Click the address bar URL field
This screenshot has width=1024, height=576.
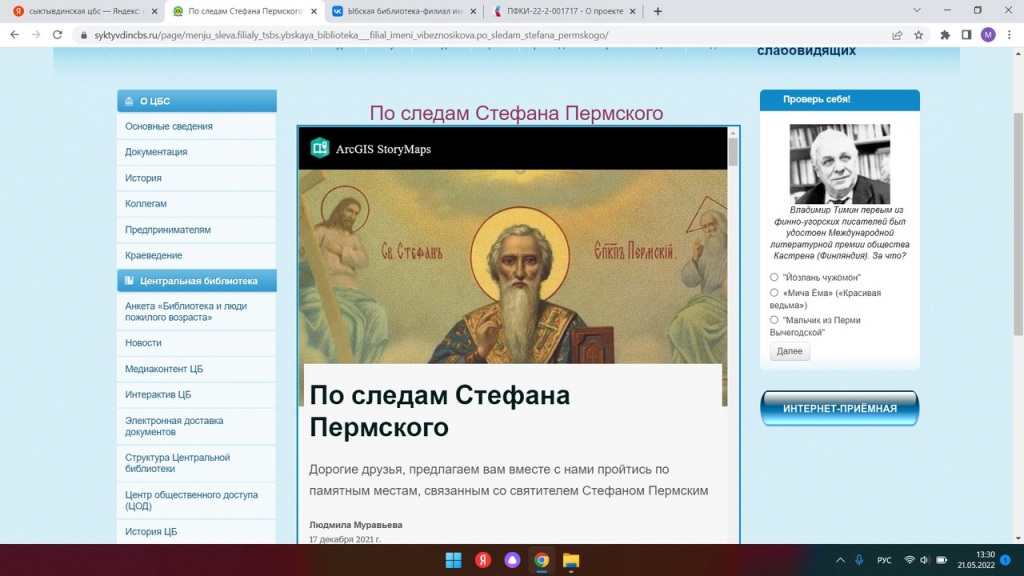[x=483, y=35]
